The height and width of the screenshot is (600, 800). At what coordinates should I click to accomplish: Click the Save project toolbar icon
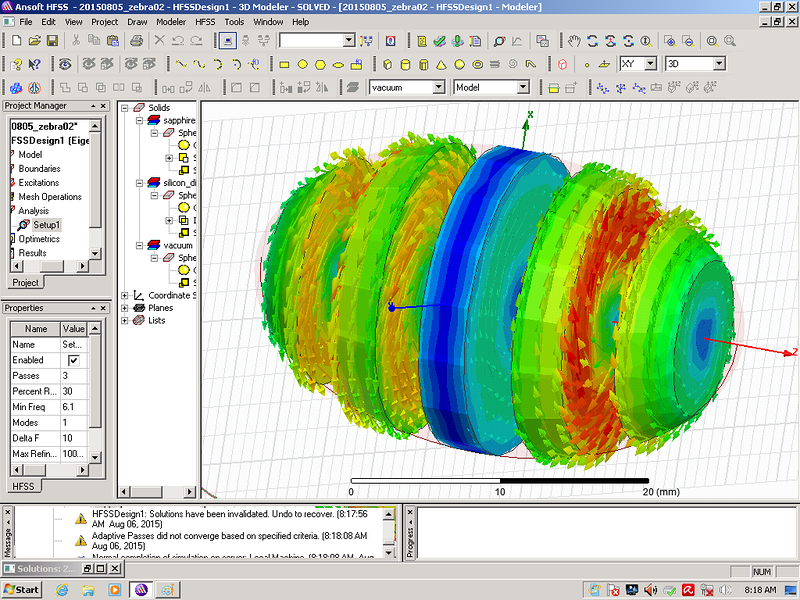[53, 41]
